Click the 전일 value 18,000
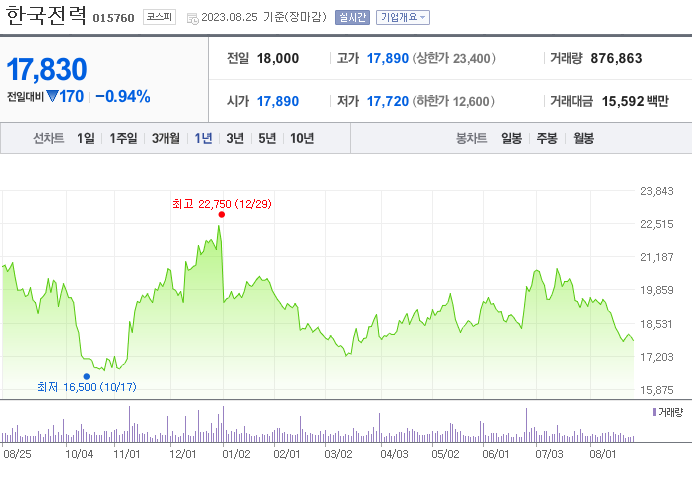This screenshot has height=479, width=692. (278, 58)
